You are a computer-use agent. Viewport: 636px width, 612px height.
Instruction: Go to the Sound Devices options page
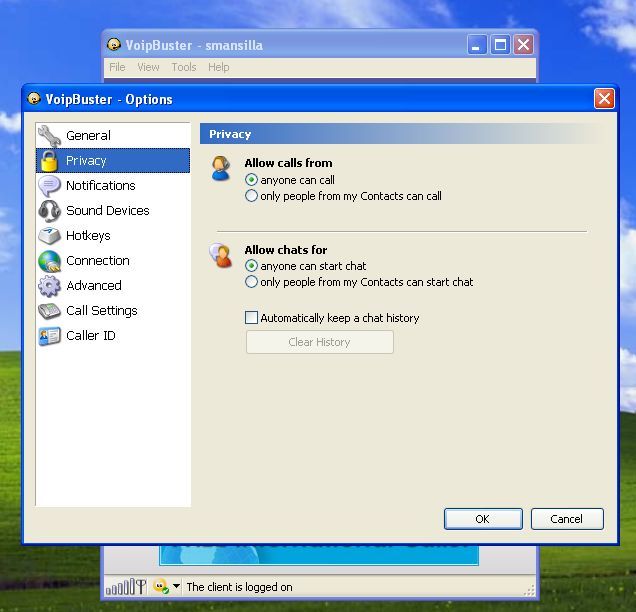pyautogui.click(x=113, y=211)
